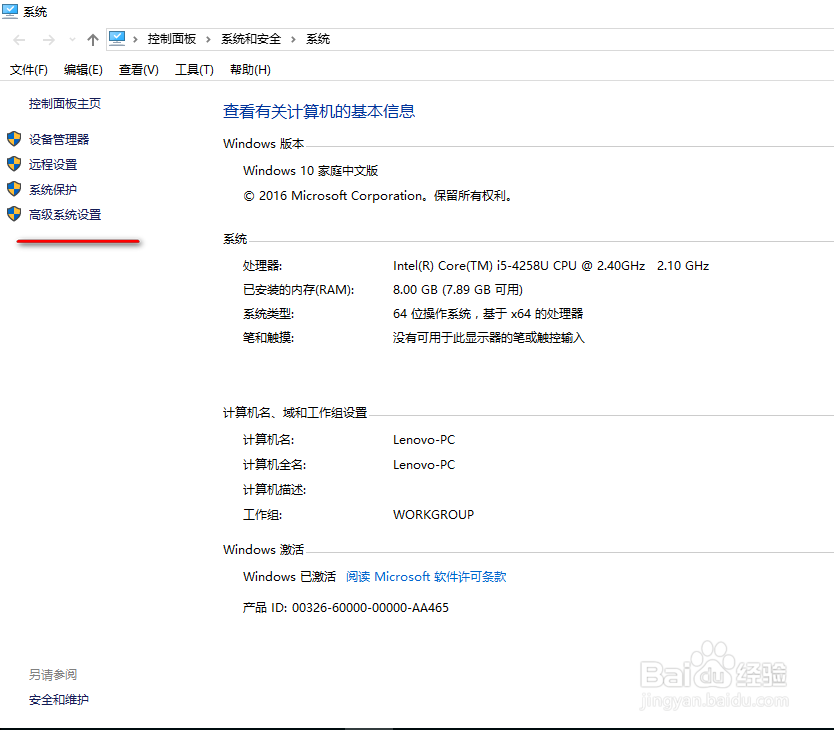
Task: Click the 处理器 label
Action: 262,266
